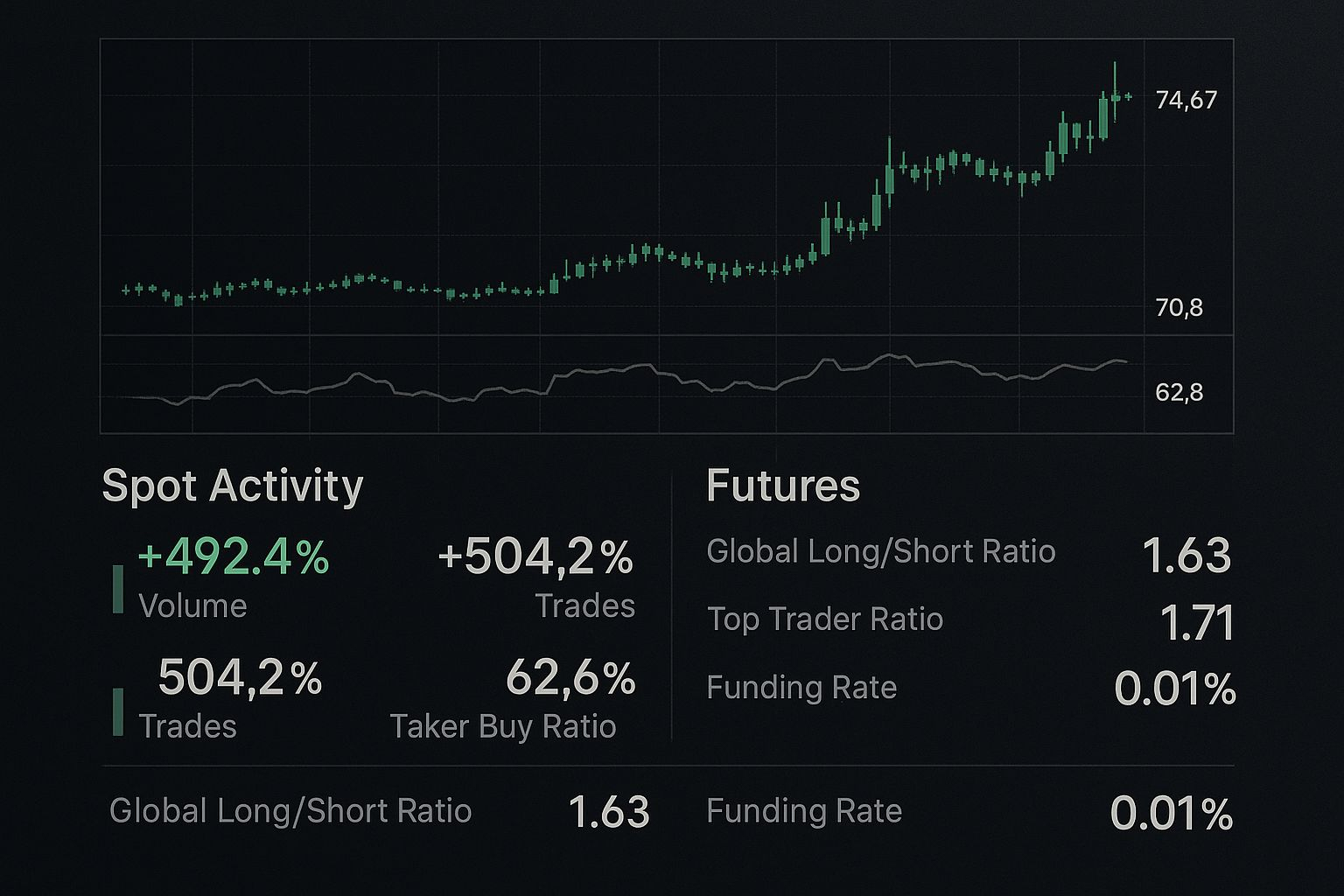Click bottom row Global Long/Short Ratio

point(290,811)
